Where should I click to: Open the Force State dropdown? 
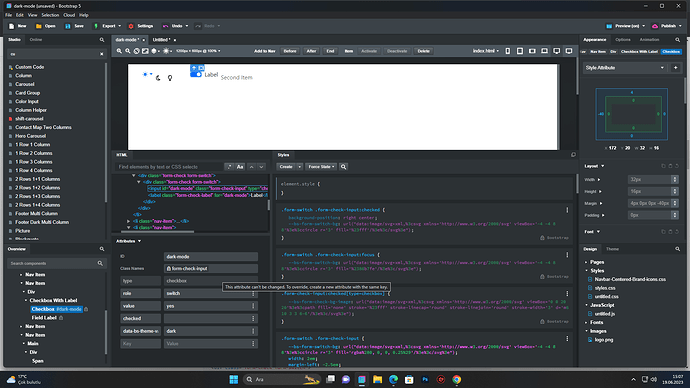click(321, 167)
